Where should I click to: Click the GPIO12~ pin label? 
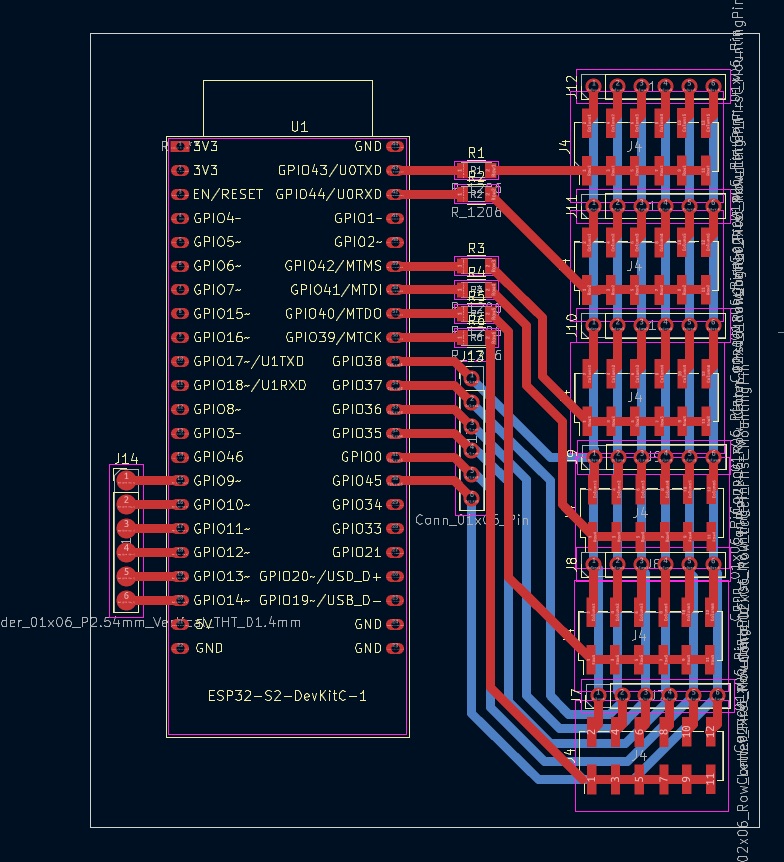(222, 552)
